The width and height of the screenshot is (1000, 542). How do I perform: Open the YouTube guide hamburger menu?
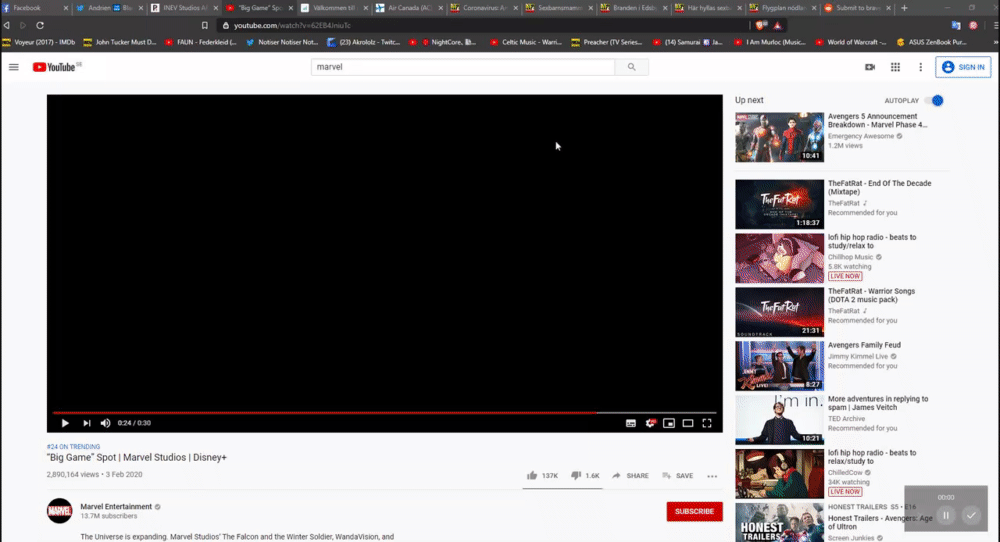tap(13, 67)
